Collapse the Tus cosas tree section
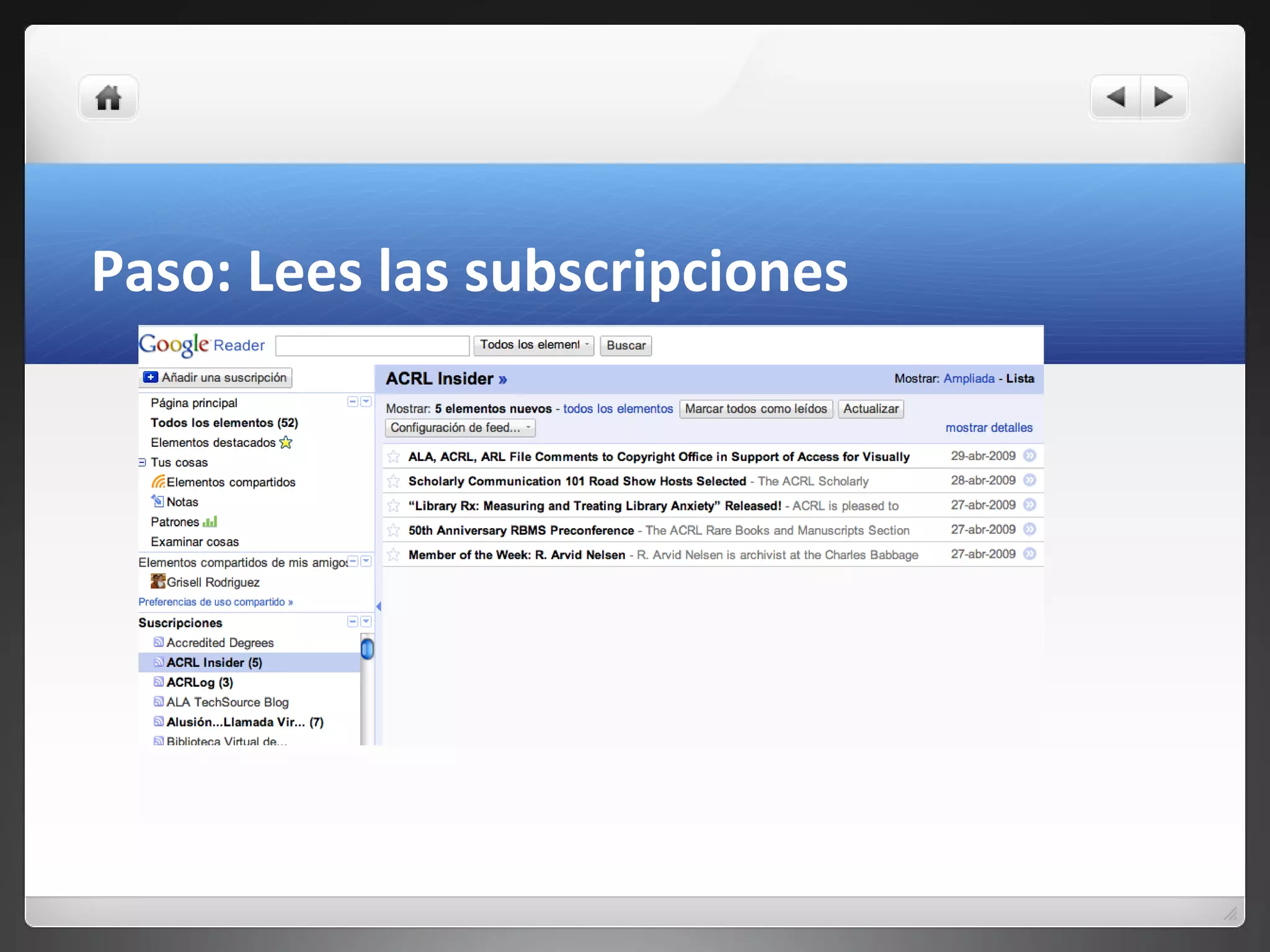Image resolution: width=1270 pixels, height=952 pixels. tap(142, 462)
